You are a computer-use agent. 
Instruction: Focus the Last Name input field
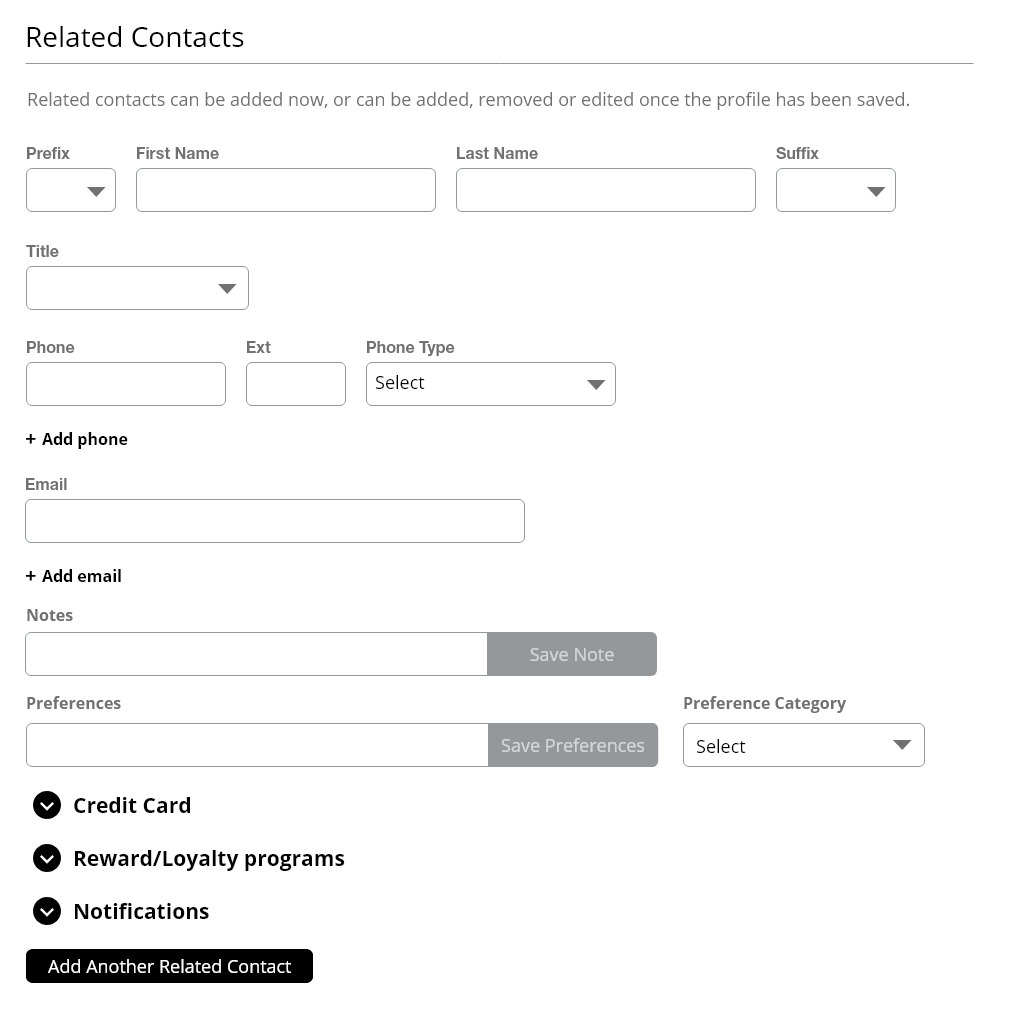[605, 191]
